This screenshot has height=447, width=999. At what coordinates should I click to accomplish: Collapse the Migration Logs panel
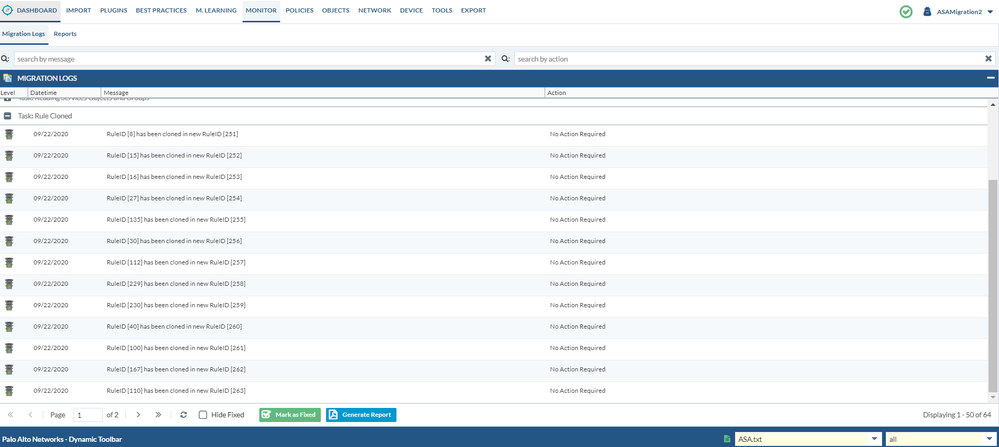[x=990, y=78]
